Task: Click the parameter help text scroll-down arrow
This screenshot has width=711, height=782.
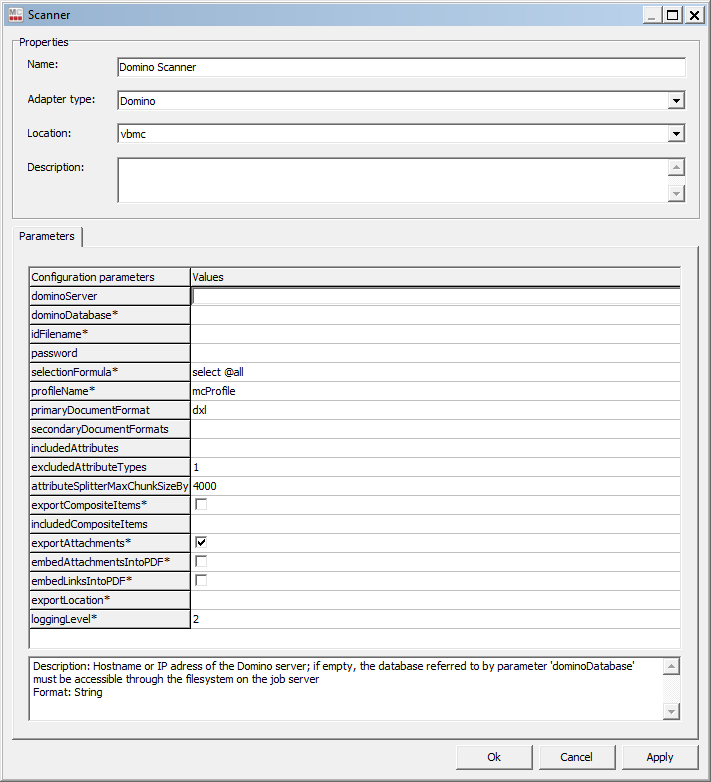Action: click(671, 711)
